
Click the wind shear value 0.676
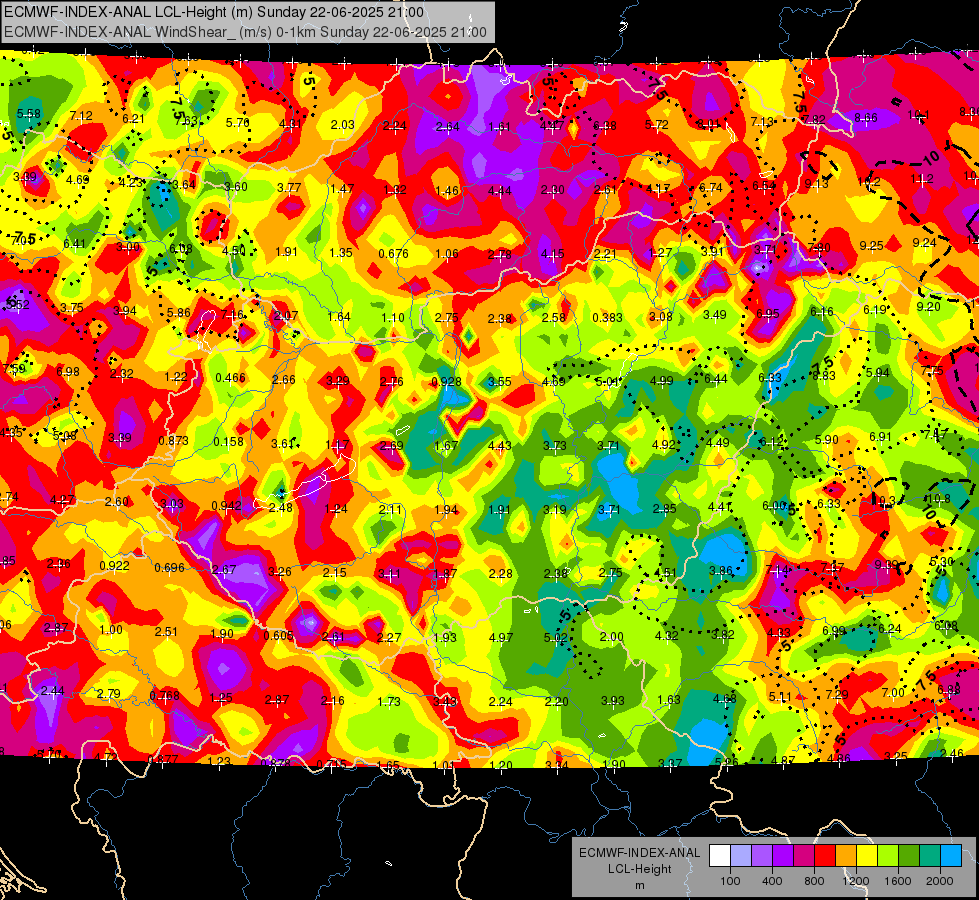click(x=393, y=254)
